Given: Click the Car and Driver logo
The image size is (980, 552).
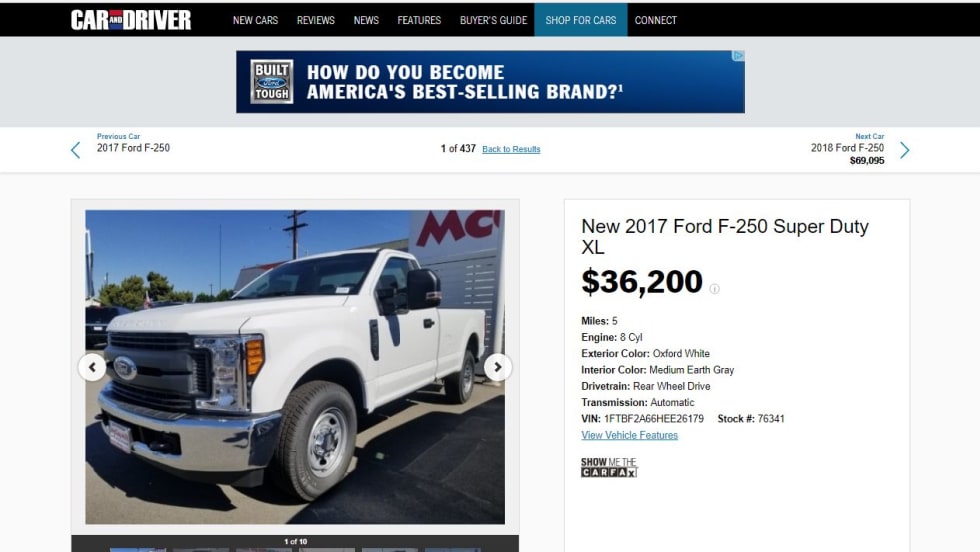Looking at the screenshot, I should pos(131,20).
